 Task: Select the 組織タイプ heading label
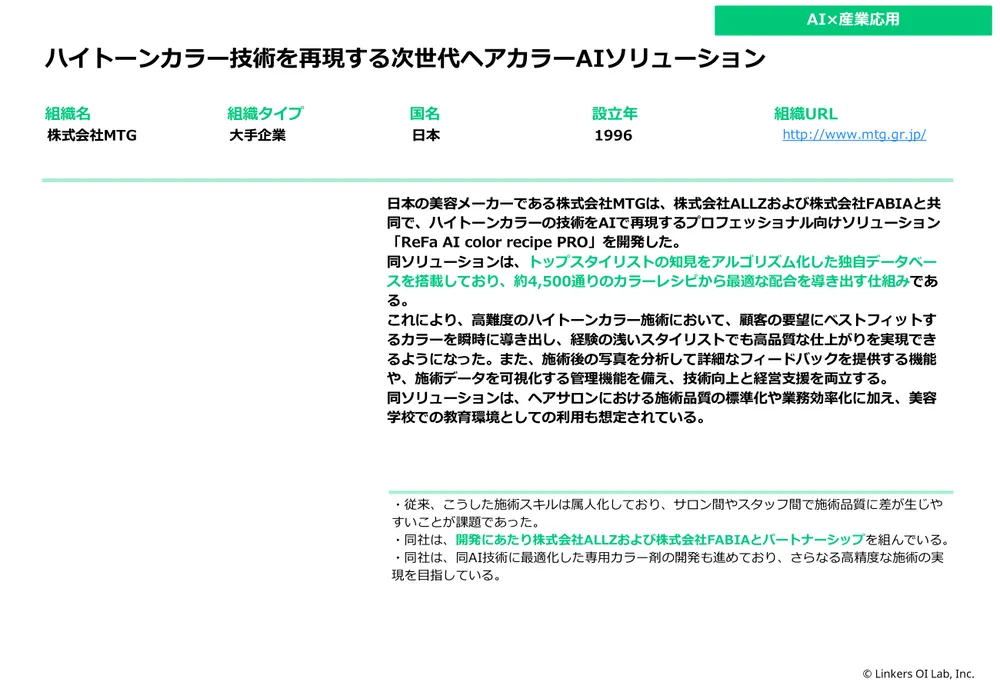(264, 114)
